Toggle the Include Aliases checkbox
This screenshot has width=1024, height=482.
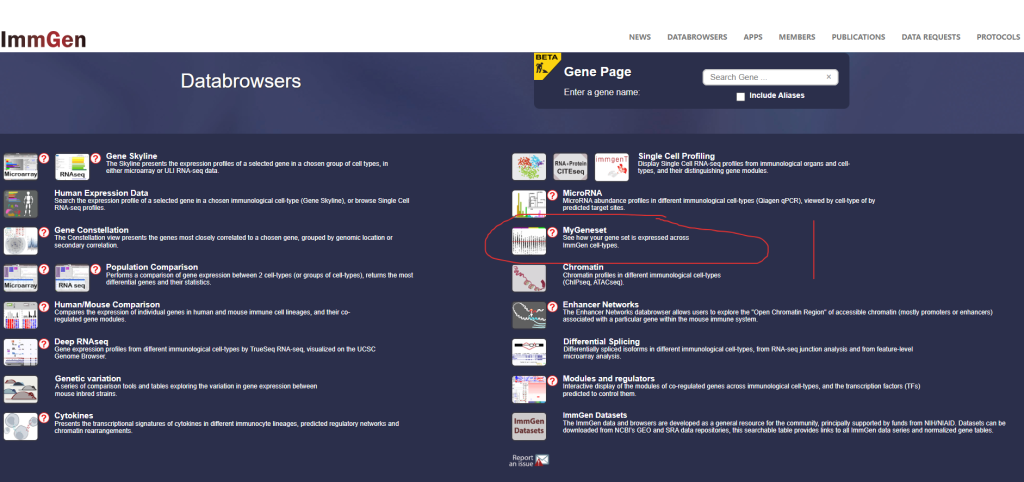[741, 97]
